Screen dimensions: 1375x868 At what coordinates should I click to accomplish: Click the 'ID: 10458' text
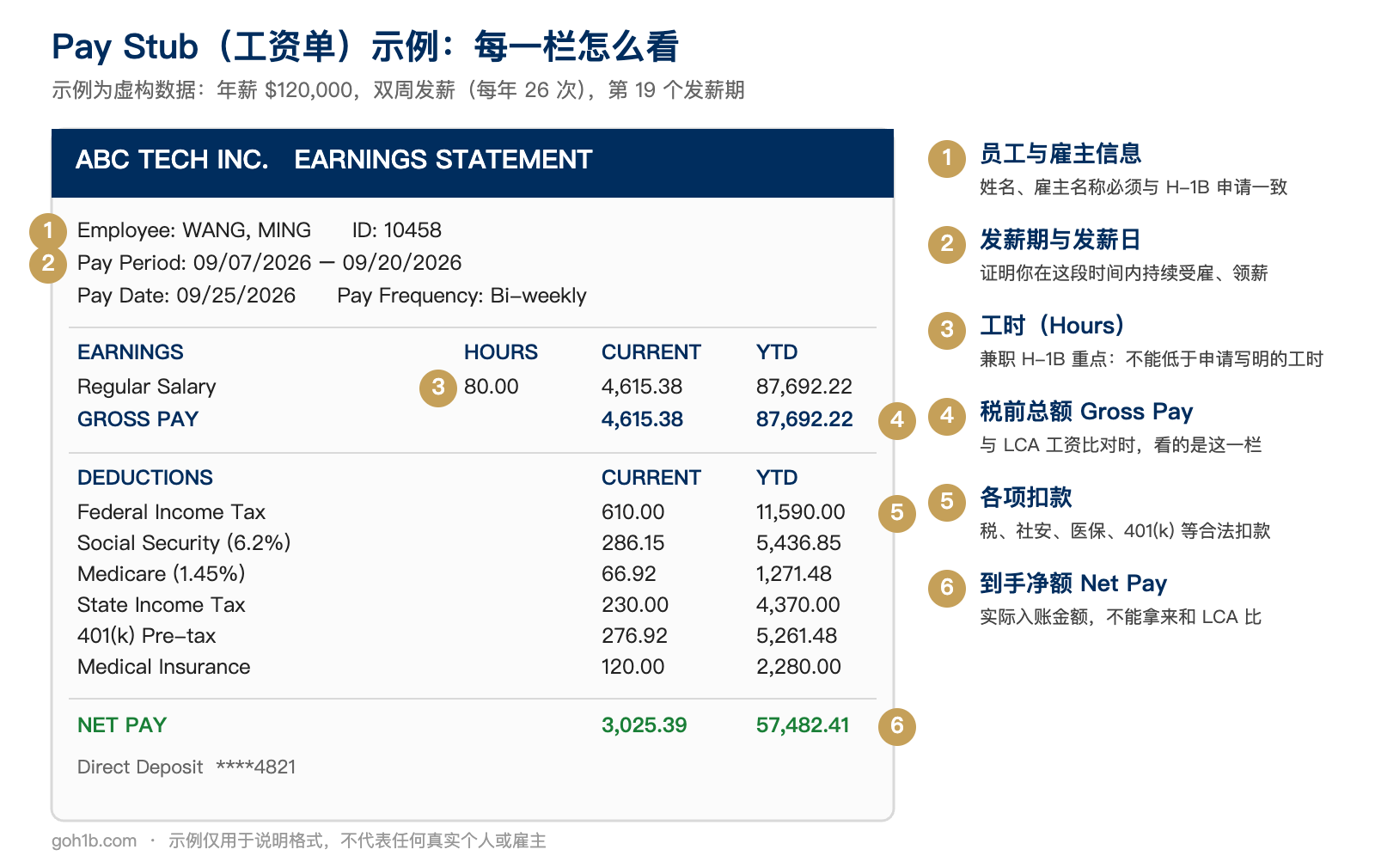point(397,230)
